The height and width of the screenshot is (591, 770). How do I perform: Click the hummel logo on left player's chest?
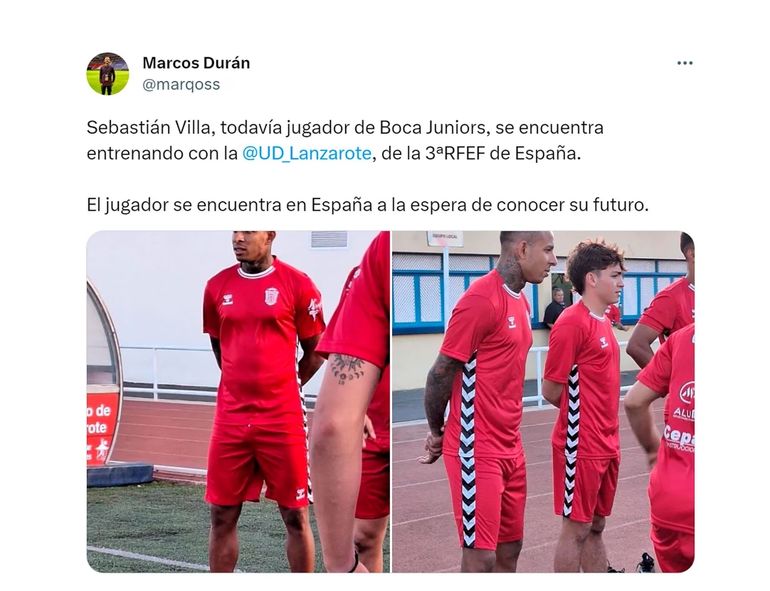tap(227, 299)
